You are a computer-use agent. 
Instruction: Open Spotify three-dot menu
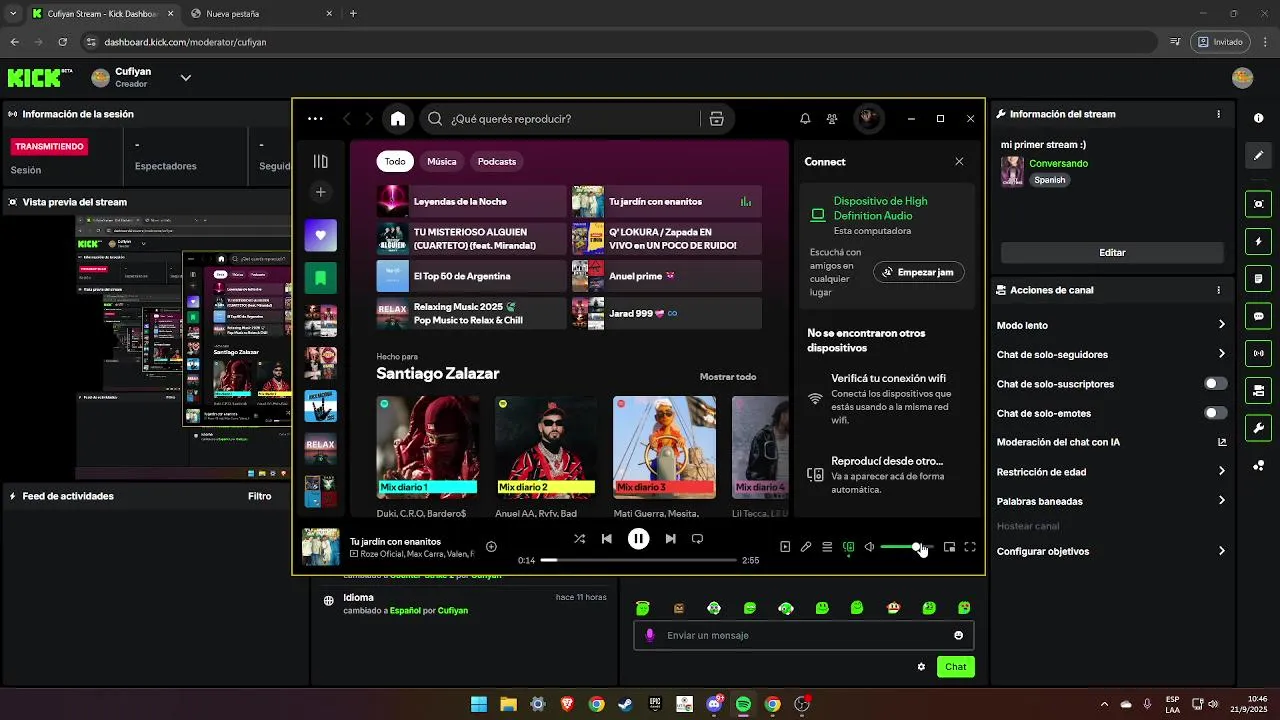click(315, 119)
